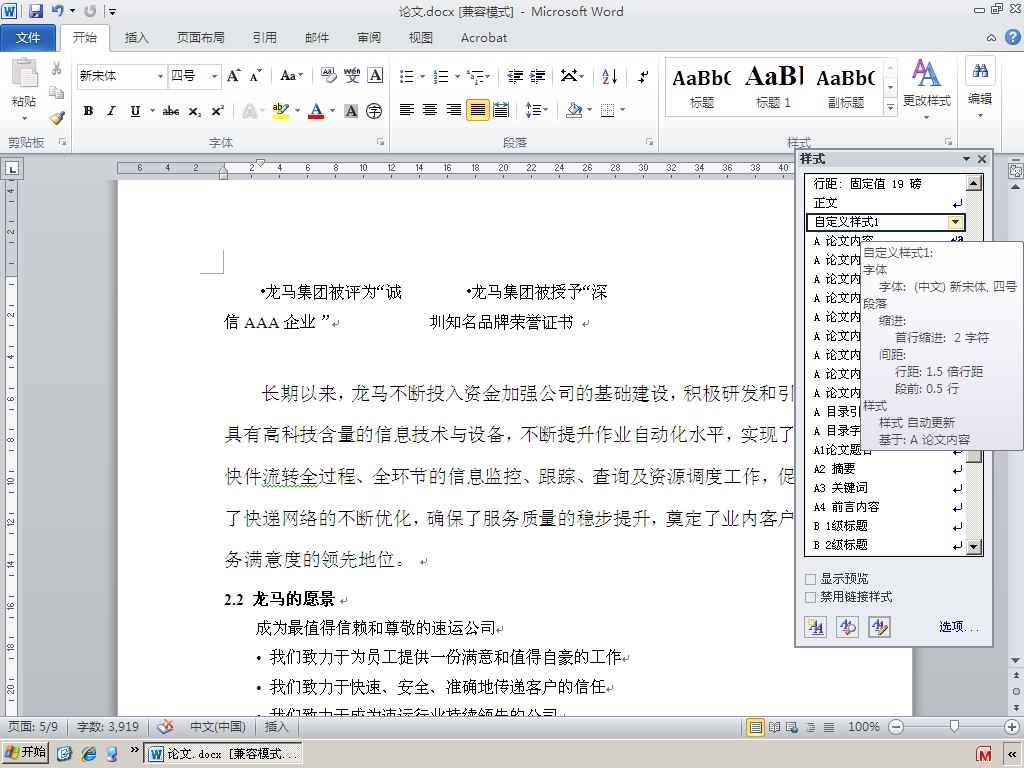Click the ruler tab selector box

(12, 169)
